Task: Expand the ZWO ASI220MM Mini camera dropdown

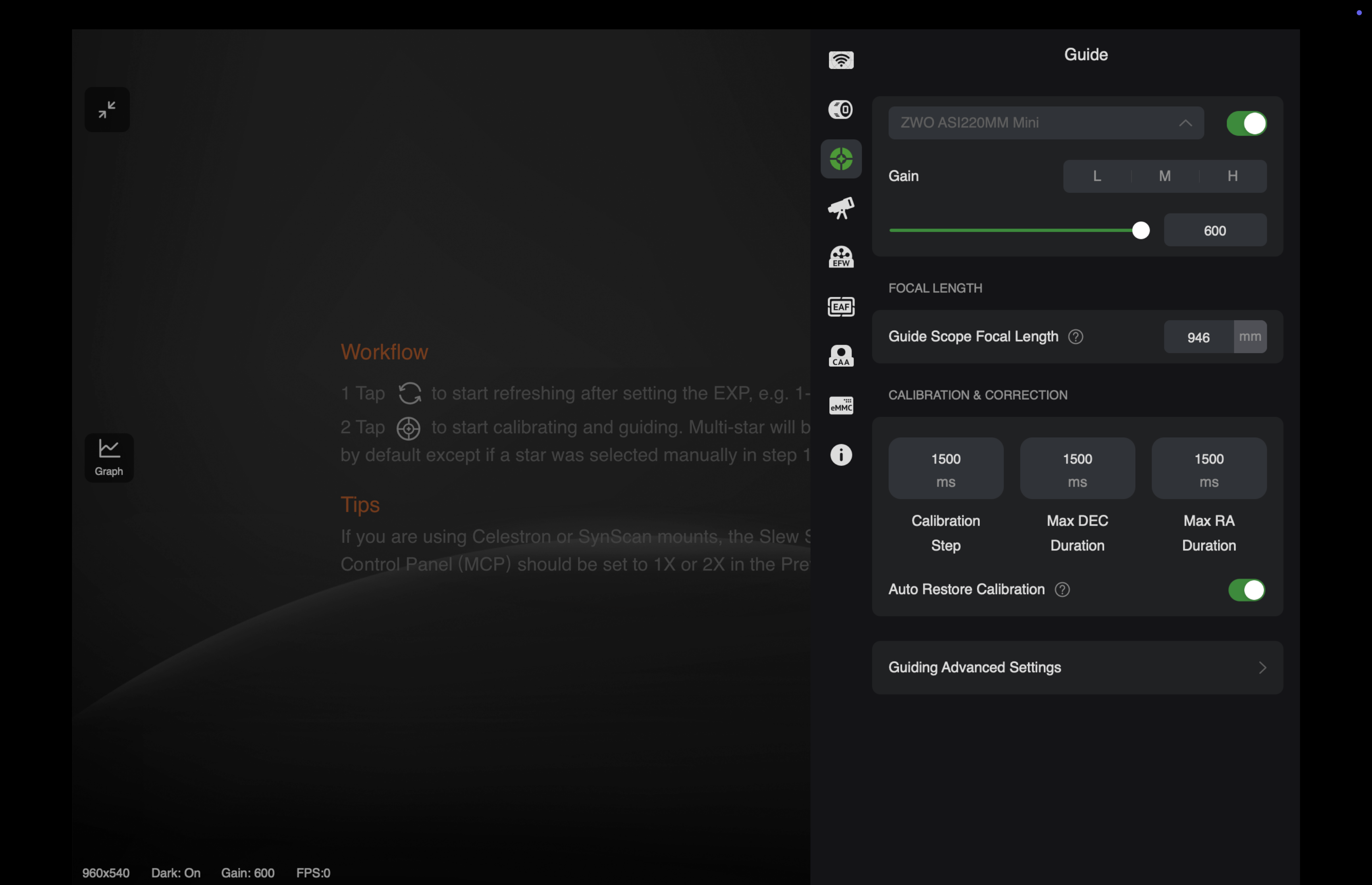Action: tap(1046, 122)
